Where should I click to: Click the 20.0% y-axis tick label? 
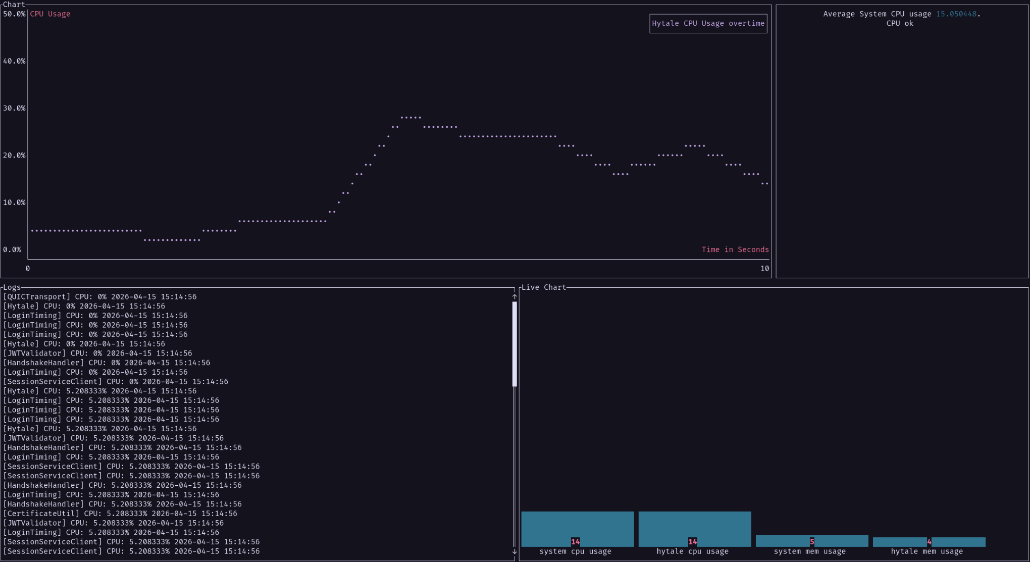[x=14, y=156]
